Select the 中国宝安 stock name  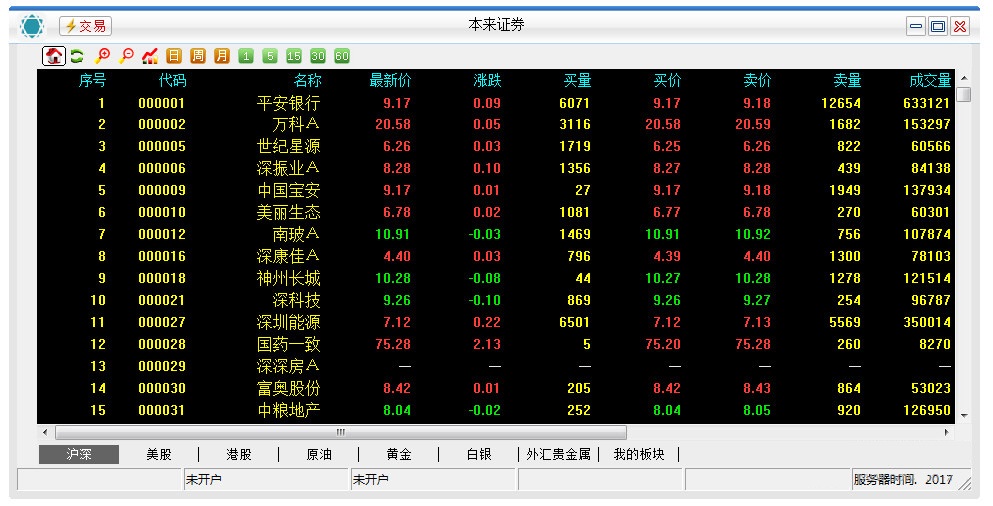pos(289,190)
